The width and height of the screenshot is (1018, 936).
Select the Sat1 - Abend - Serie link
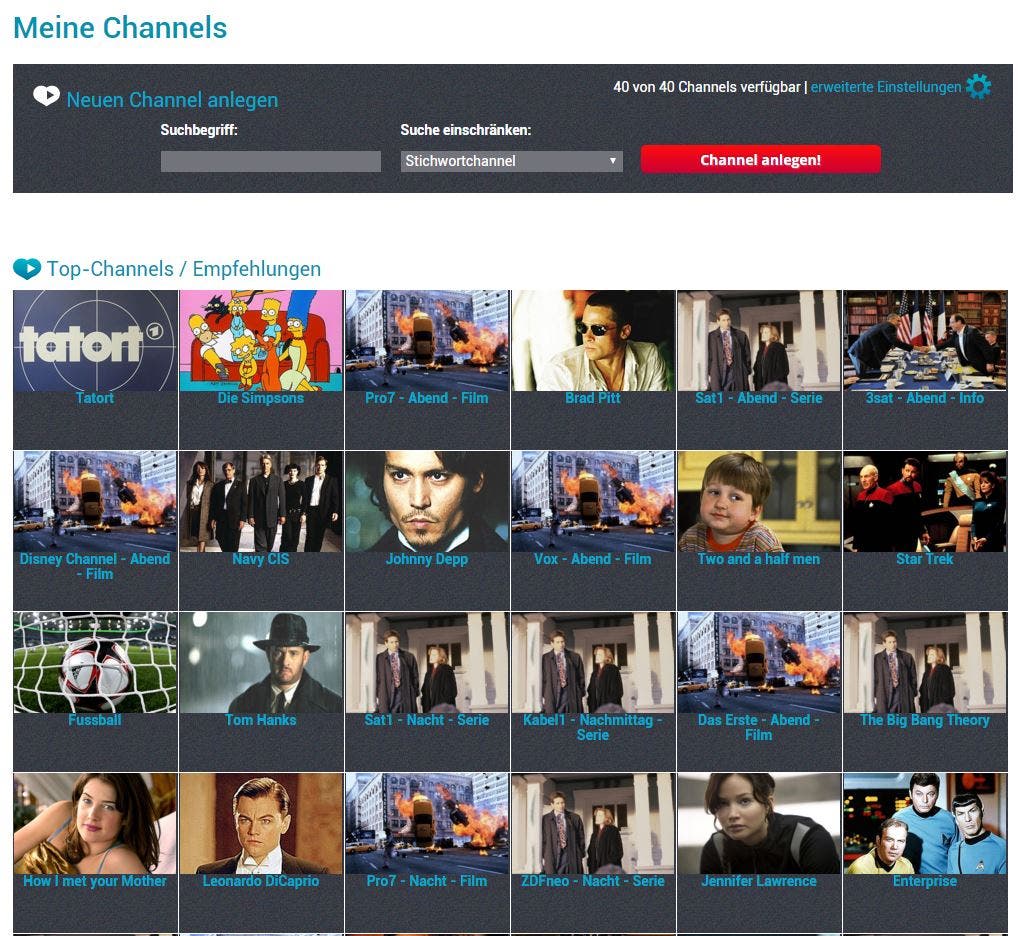(x=758, y=398)
